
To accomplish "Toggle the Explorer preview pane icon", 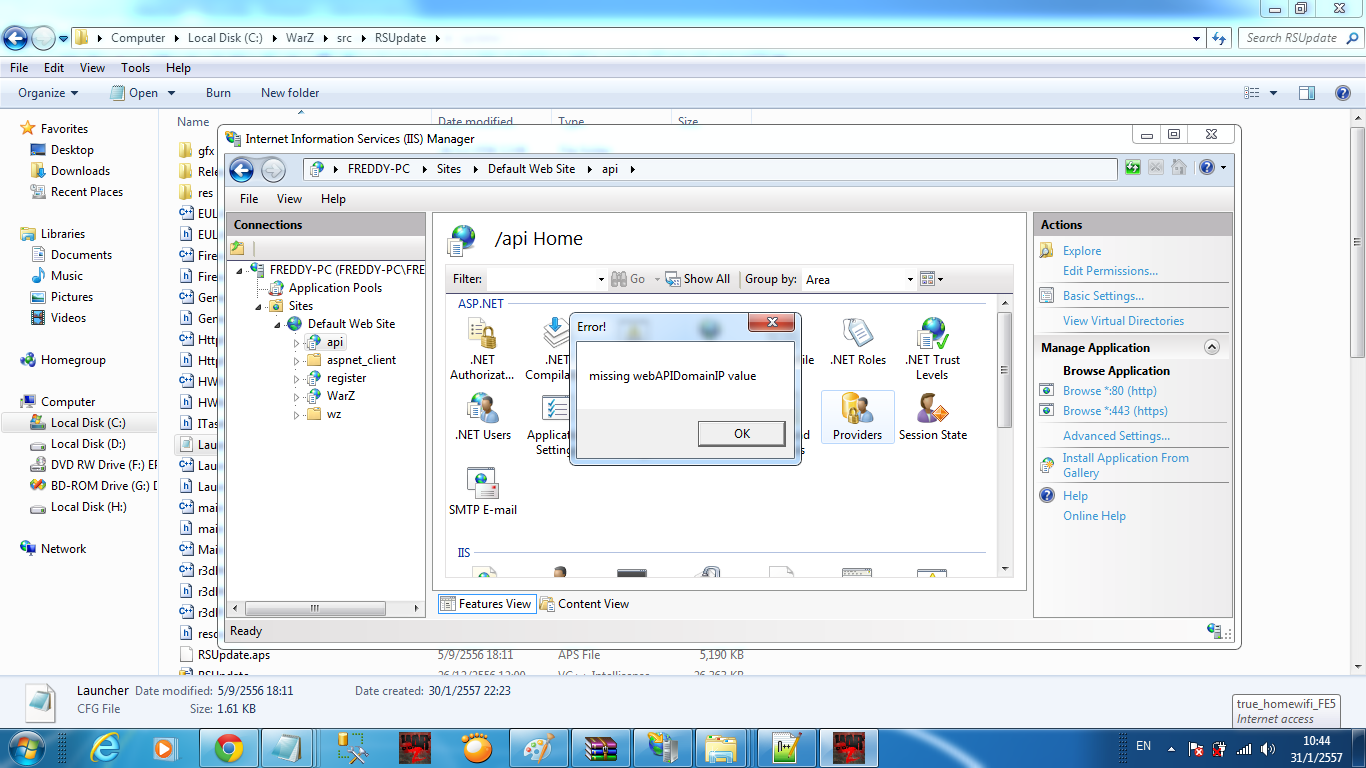I will tap(1307, 93).
